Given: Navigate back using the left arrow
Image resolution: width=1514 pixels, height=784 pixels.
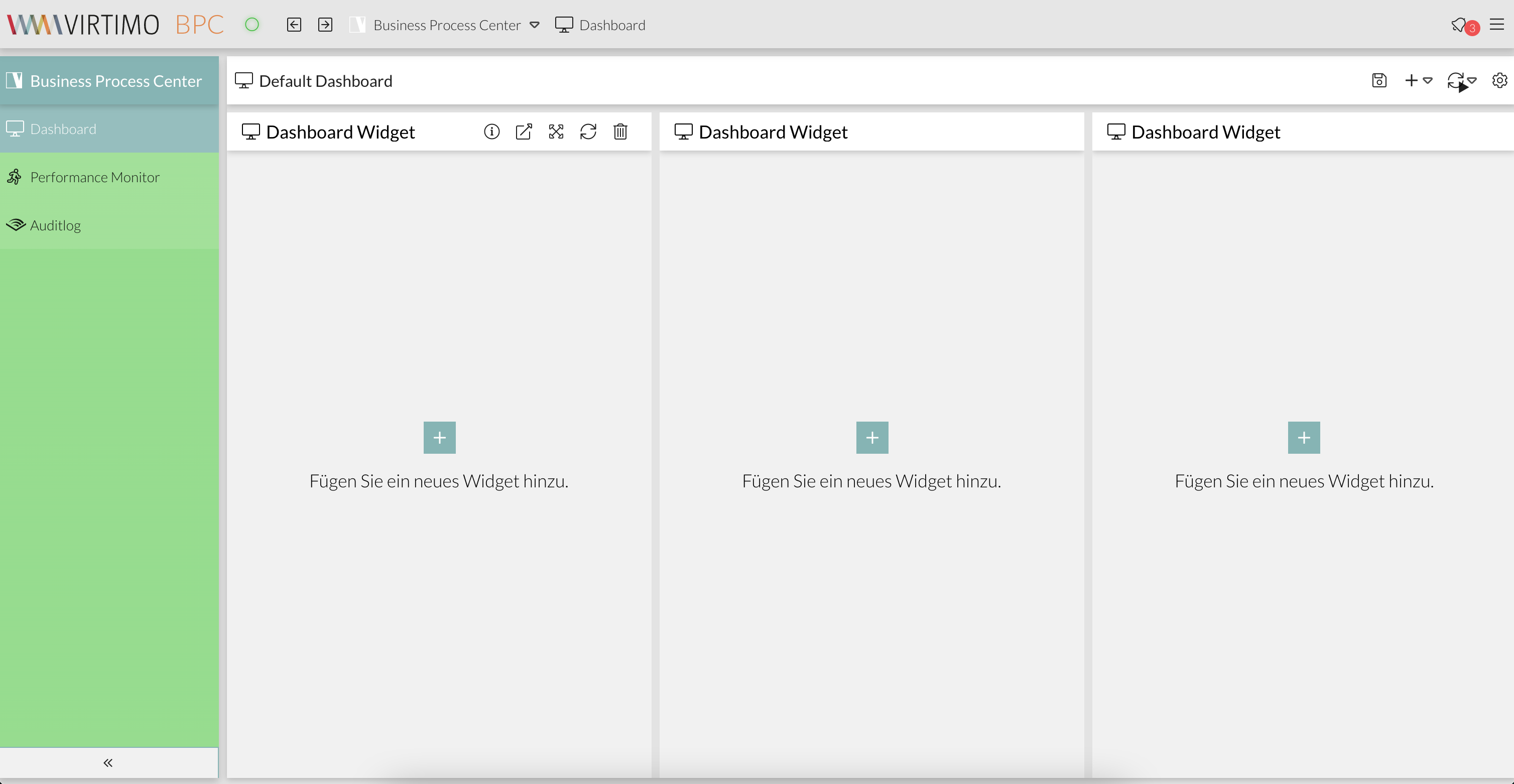Looking at the screenshot, I should [294, 25].
